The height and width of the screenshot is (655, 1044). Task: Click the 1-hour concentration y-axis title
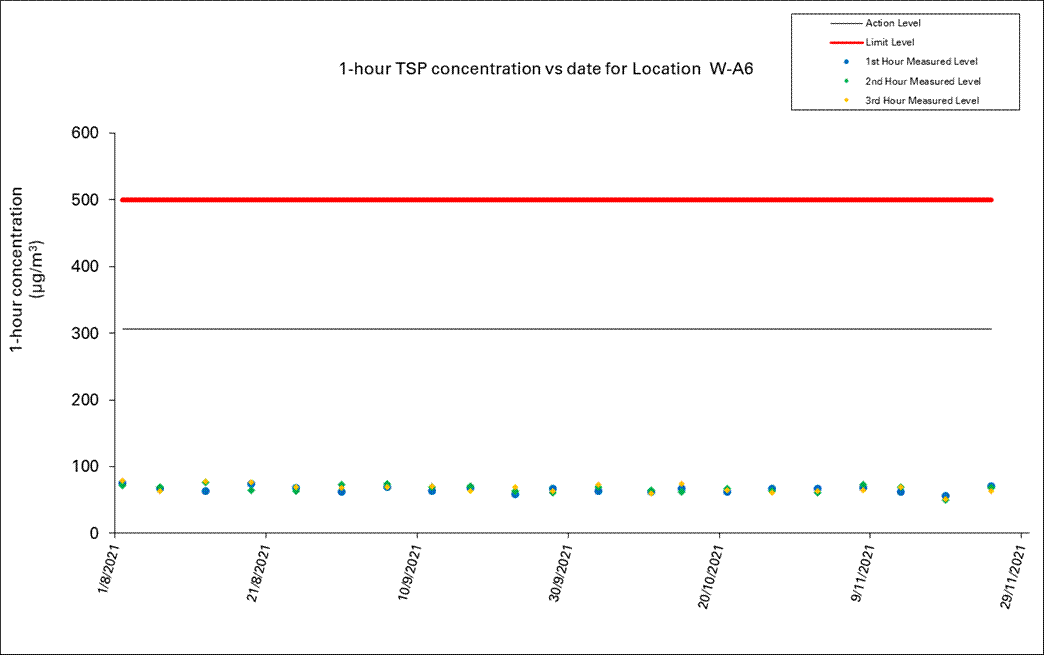point(25,268)
